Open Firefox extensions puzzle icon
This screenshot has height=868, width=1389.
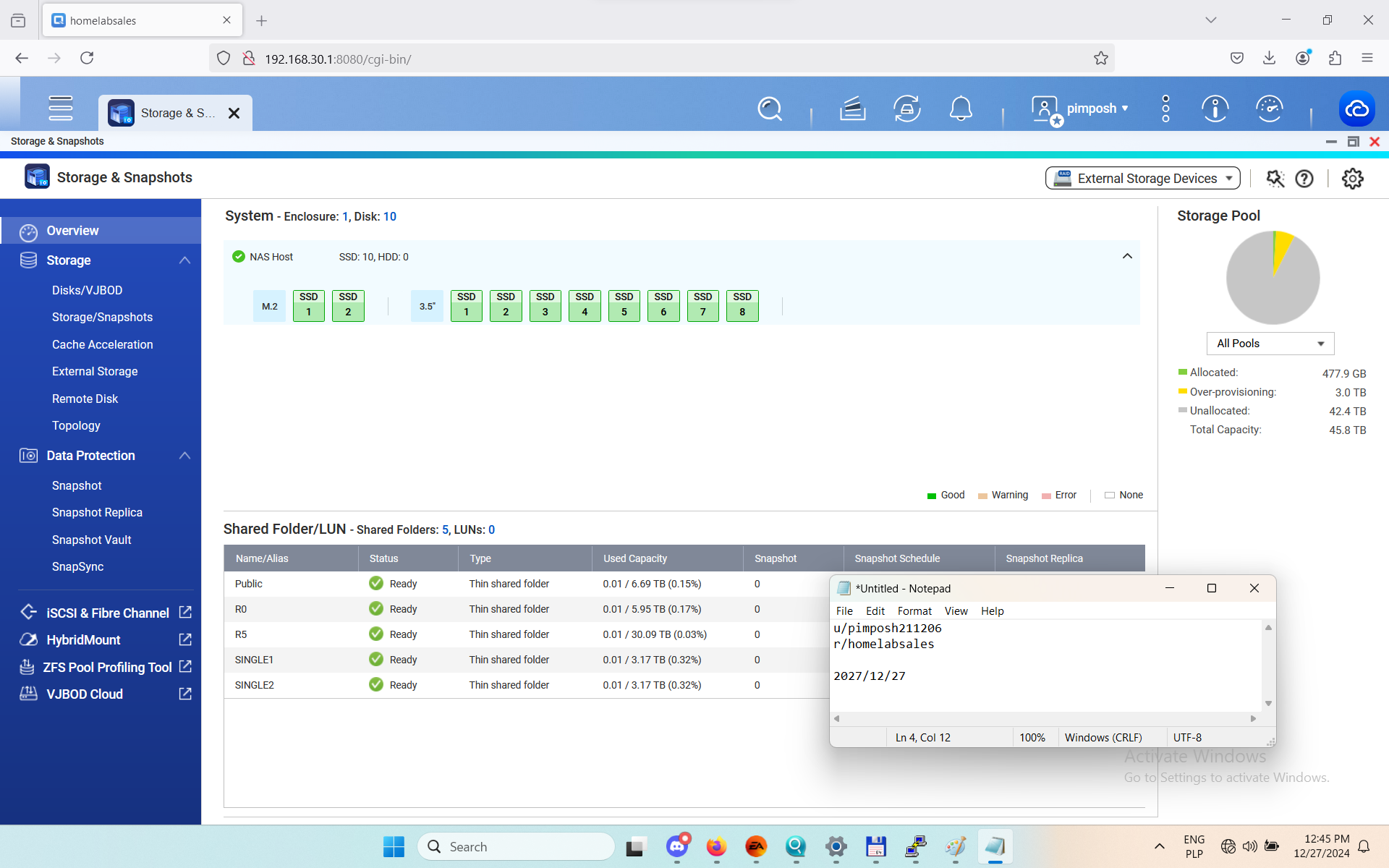tap(1335, 58)
